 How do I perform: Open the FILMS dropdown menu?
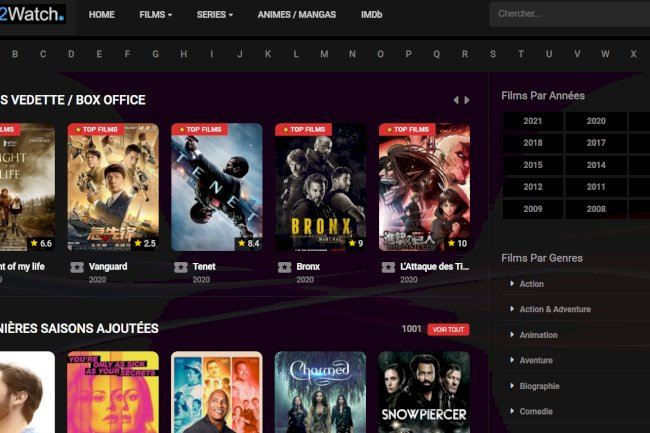coord(155,15)
